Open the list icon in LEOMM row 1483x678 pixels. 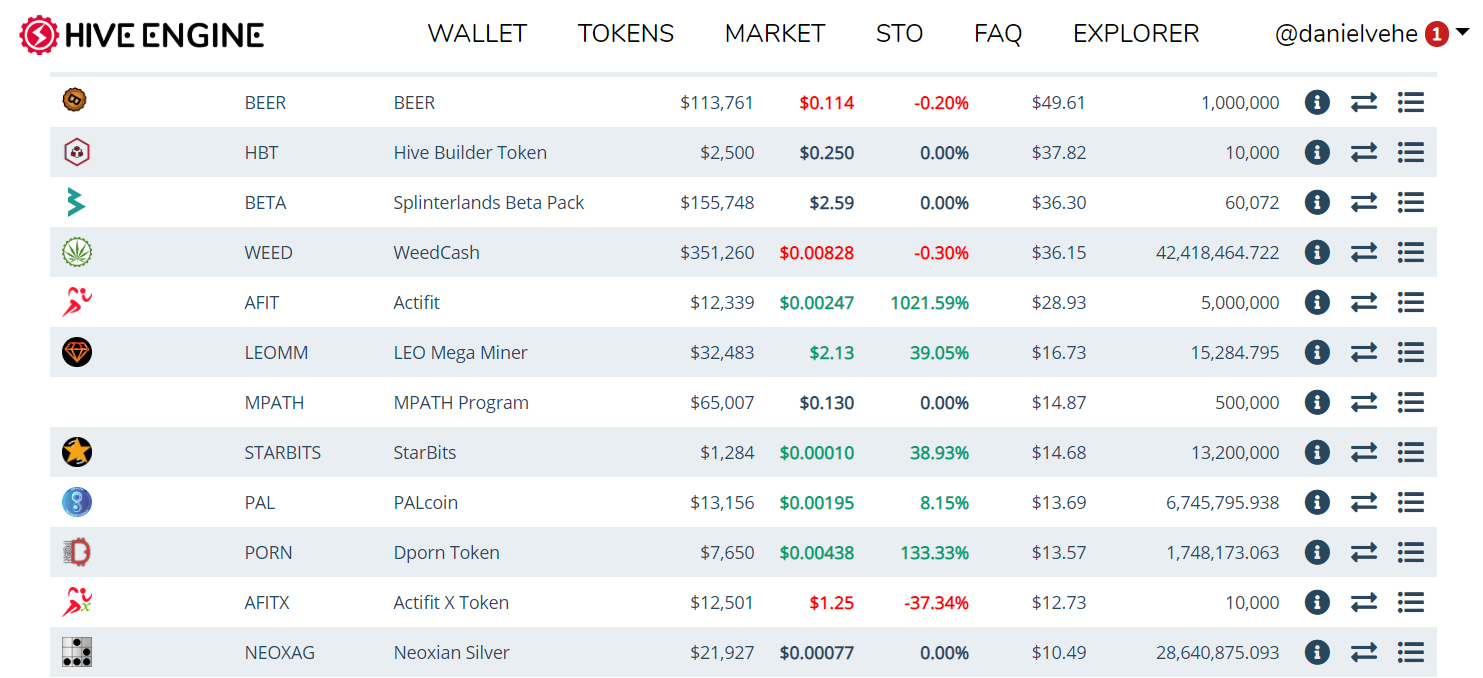[x=1411, y=352]
